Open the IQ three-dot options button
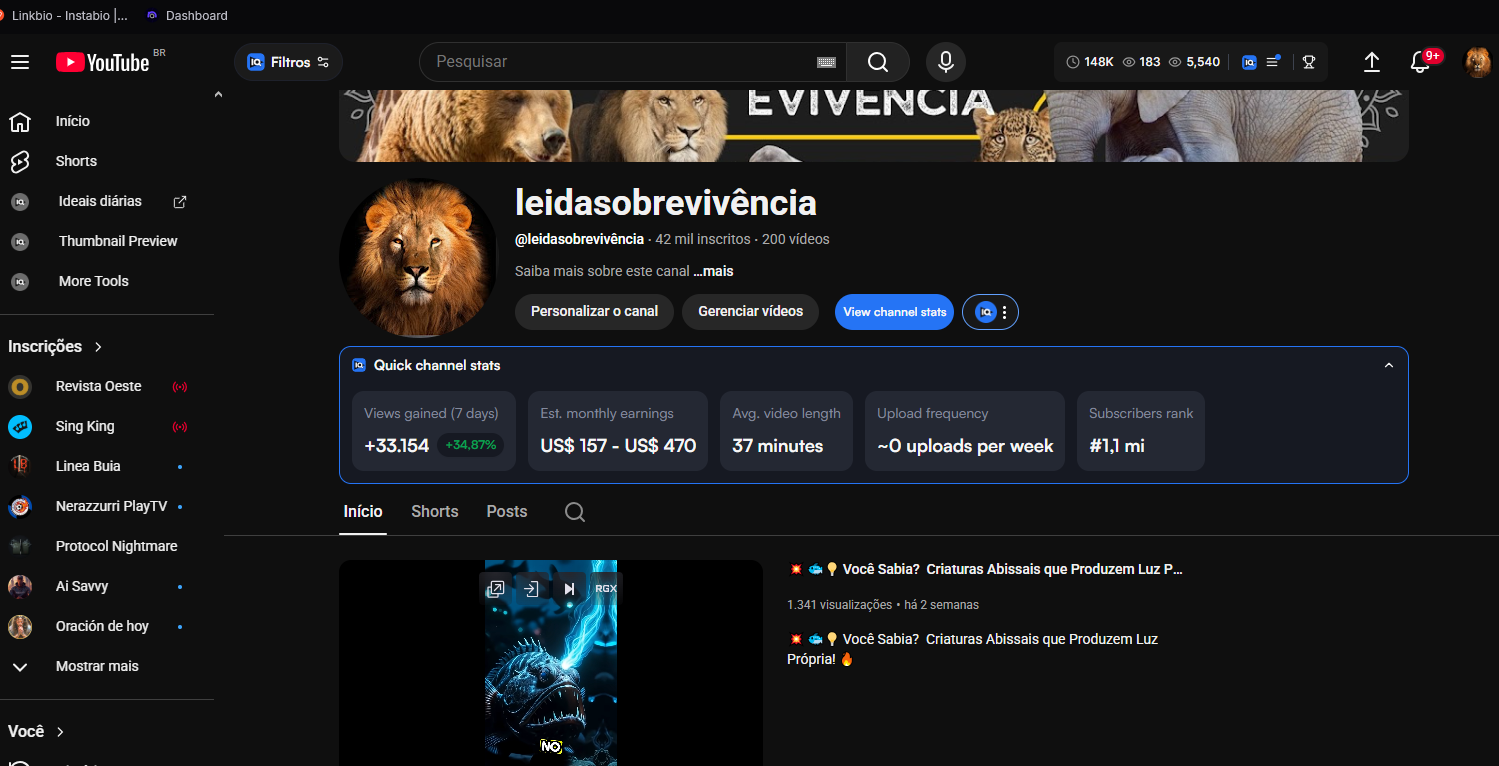Screen dimensions: 1499x766 [990, 313]
